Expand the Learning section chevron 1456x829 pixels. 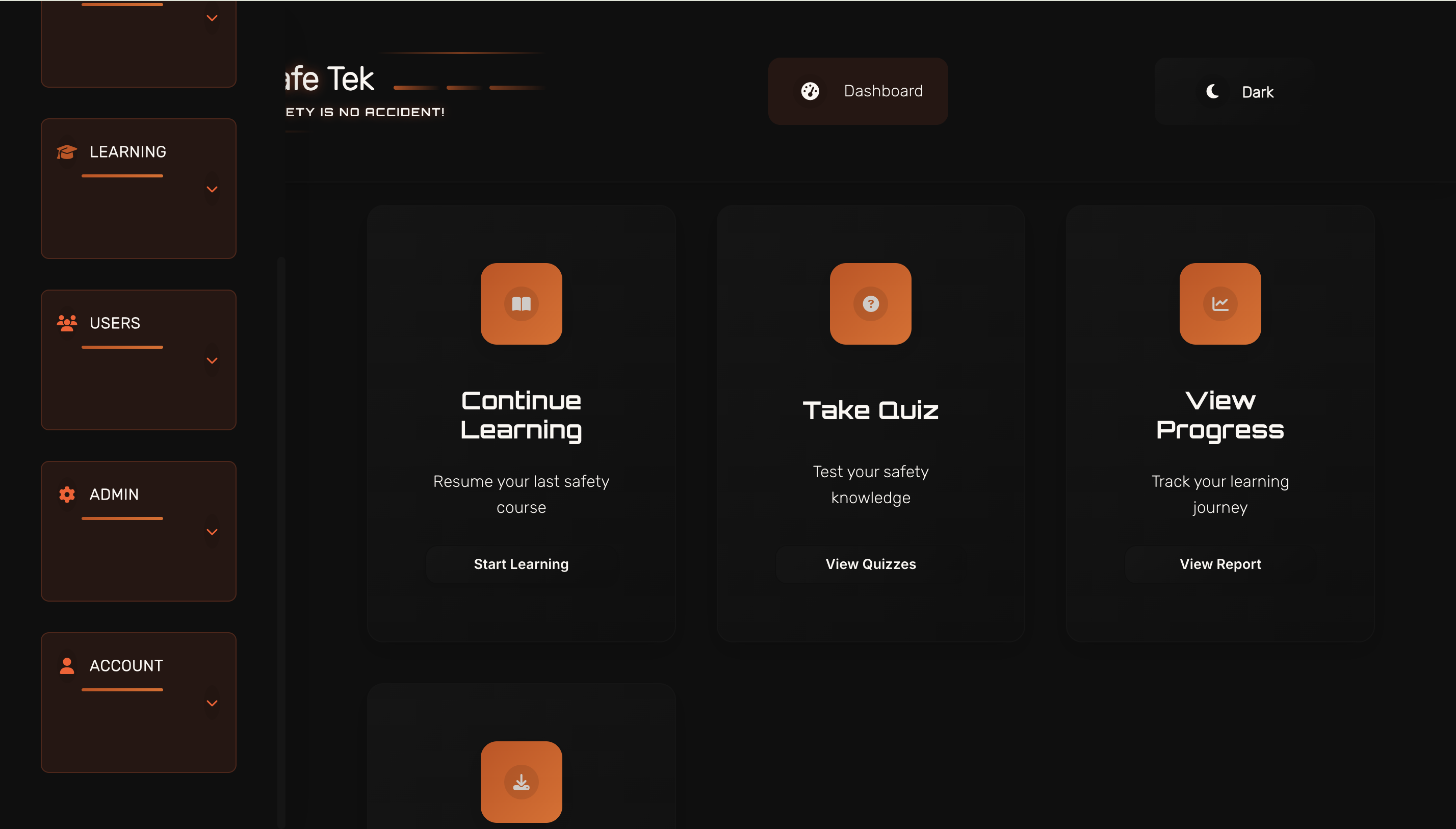coord(212,189)
